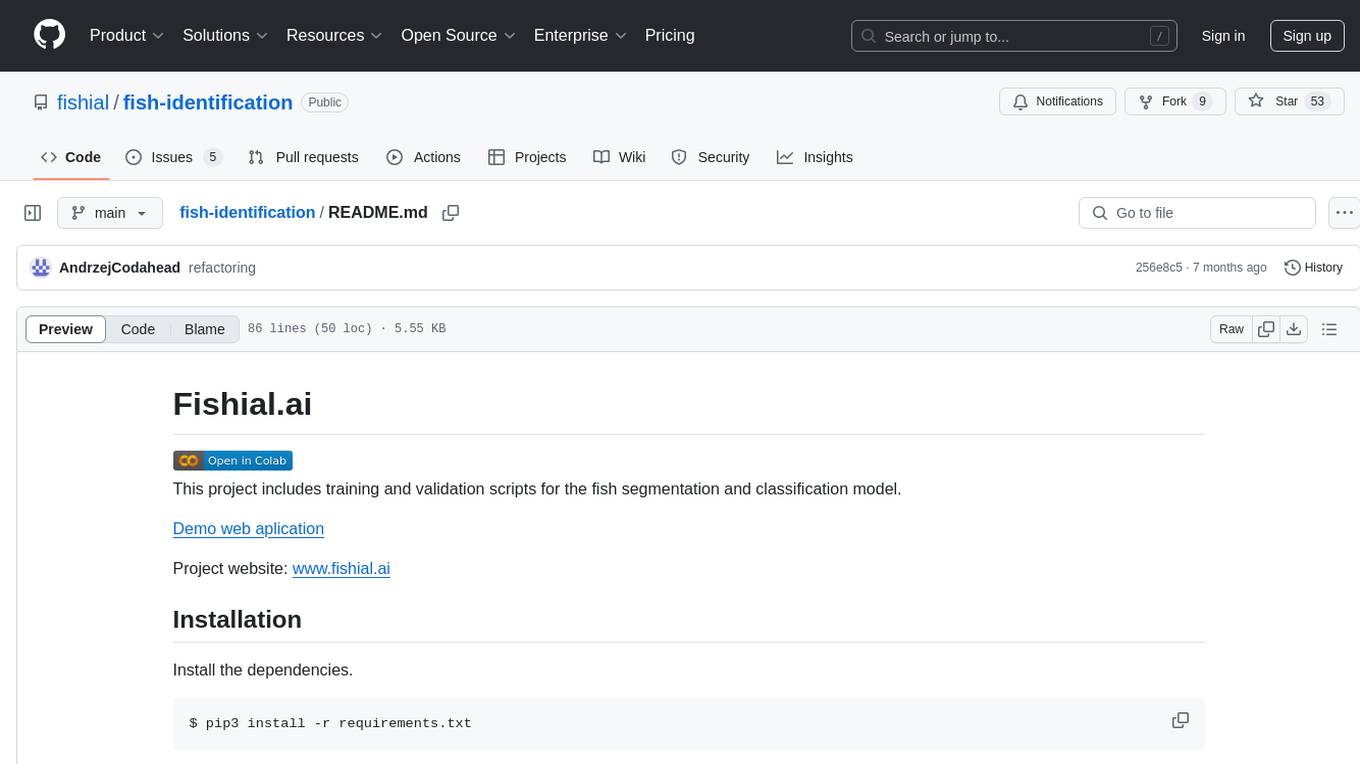Open the document outline list icon
Image resolution: width=1360 pixels, height=764 pixels.
tap(1329, 329)
